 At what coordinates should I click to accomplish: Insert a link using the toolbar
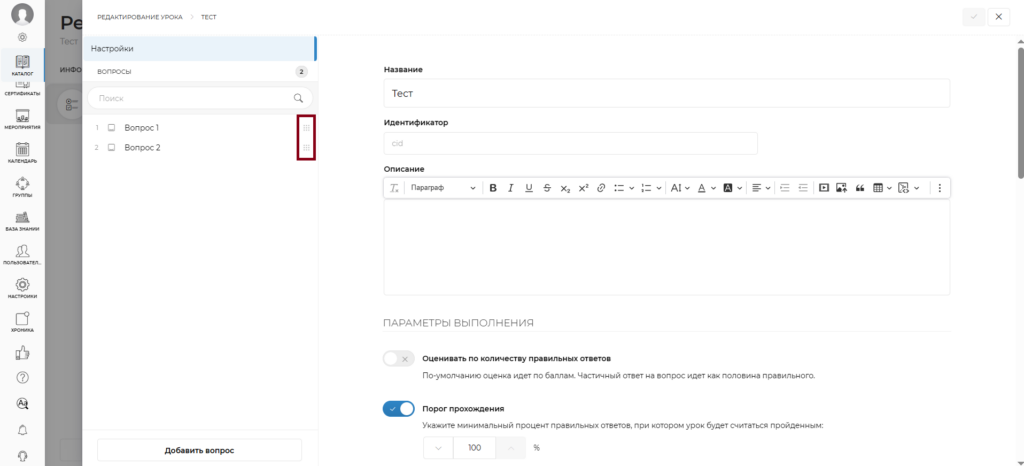click(600, 188)
